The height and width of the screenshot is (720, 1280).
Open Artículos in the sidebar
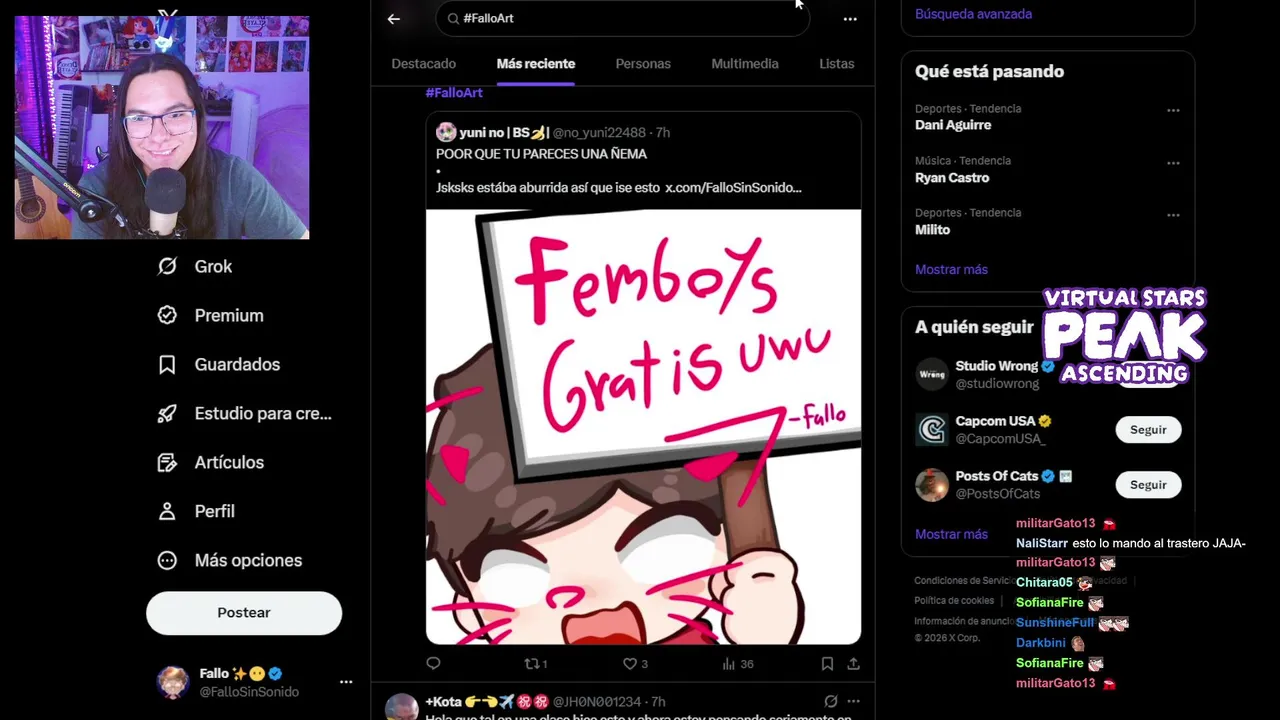[x=211, y=462]
